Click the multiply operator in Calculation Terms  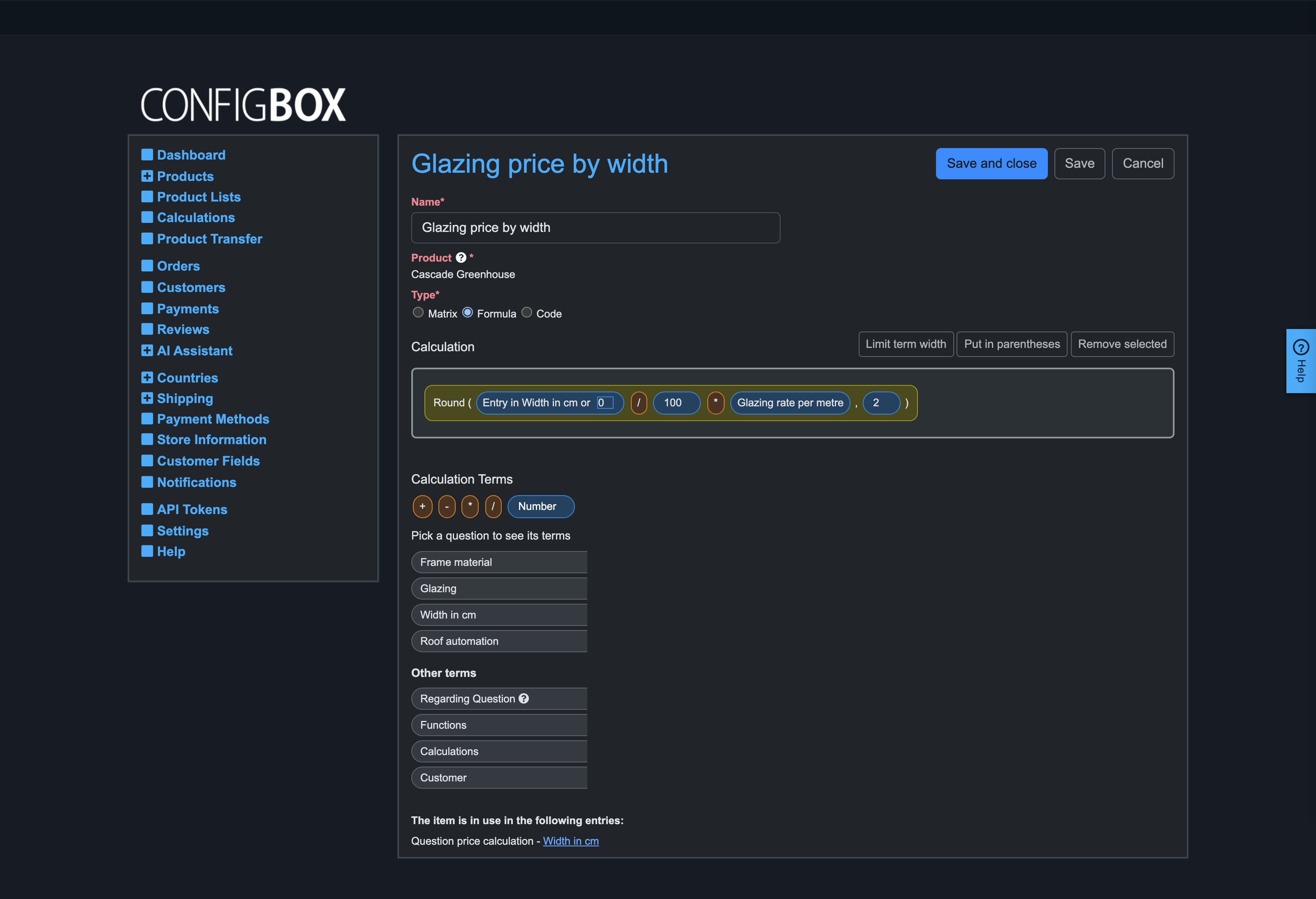pyautogui.click(x=470, y=507)
